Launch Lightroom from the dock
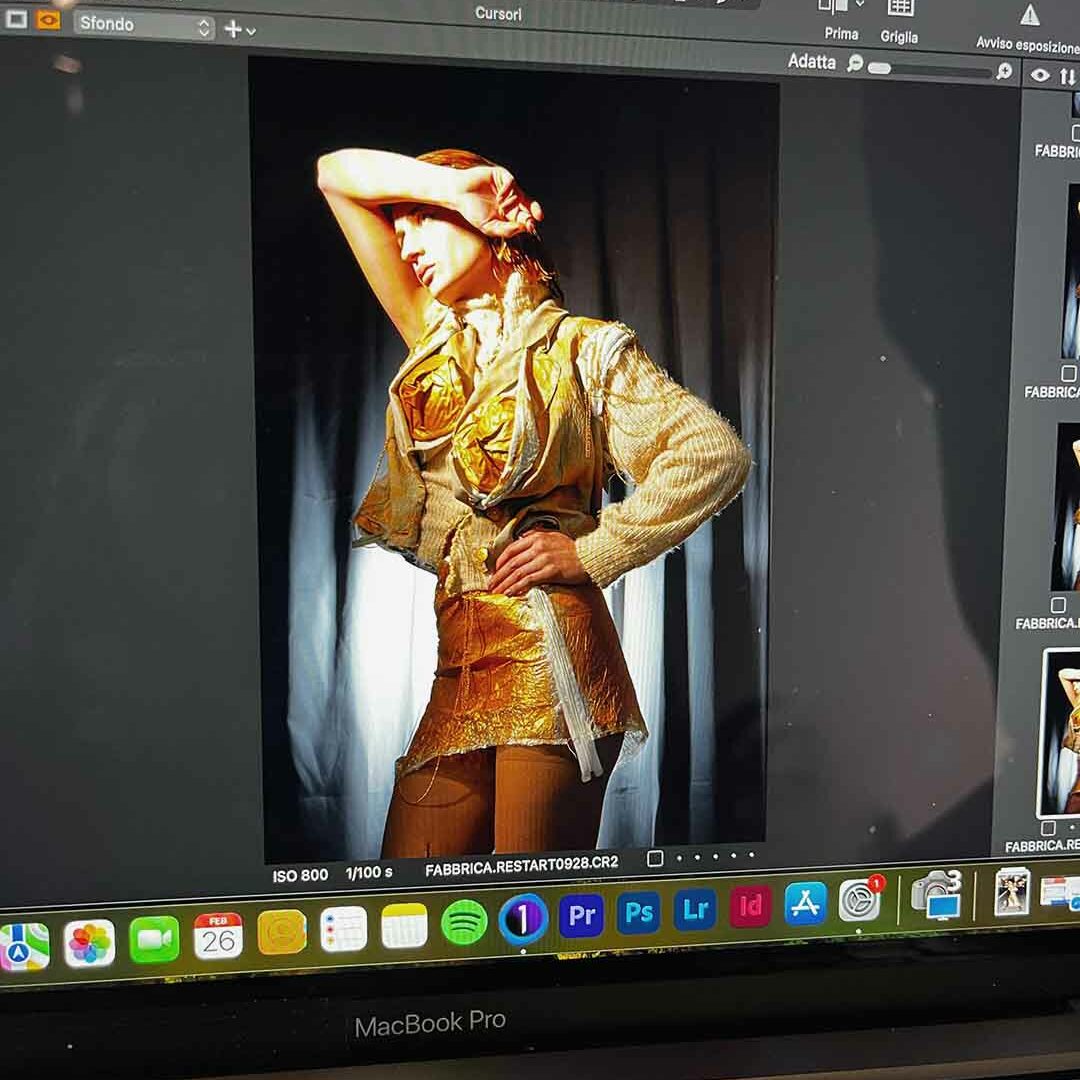1080x1080 pixels. 694,909
